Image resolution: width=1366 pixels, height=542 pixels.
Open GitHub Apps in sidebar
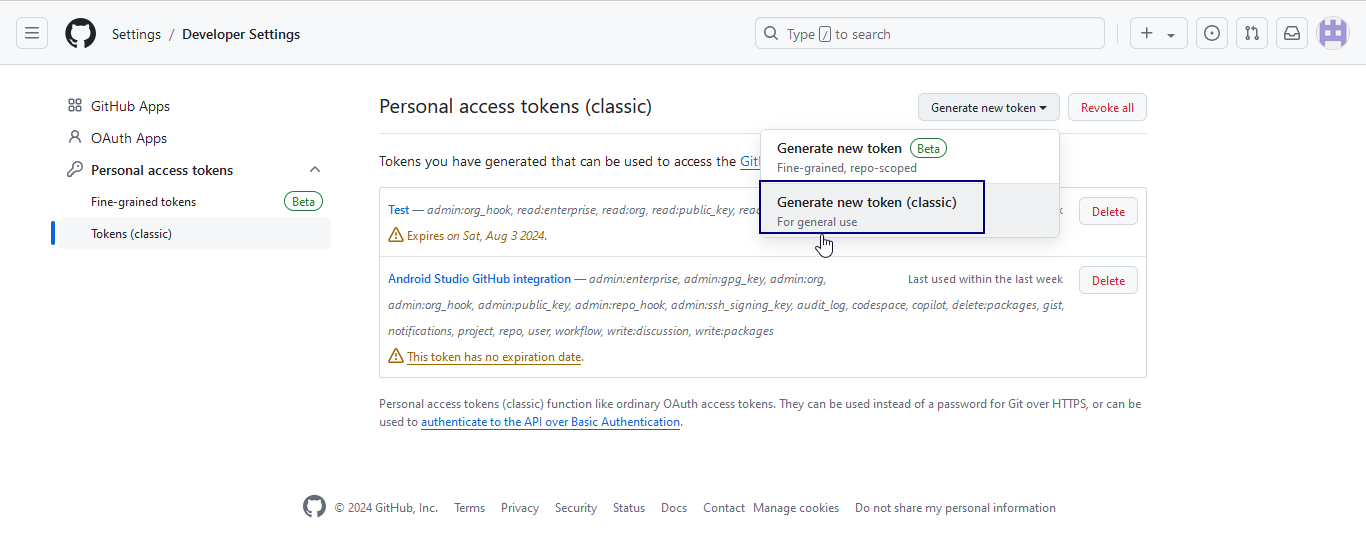click(130, 106)
